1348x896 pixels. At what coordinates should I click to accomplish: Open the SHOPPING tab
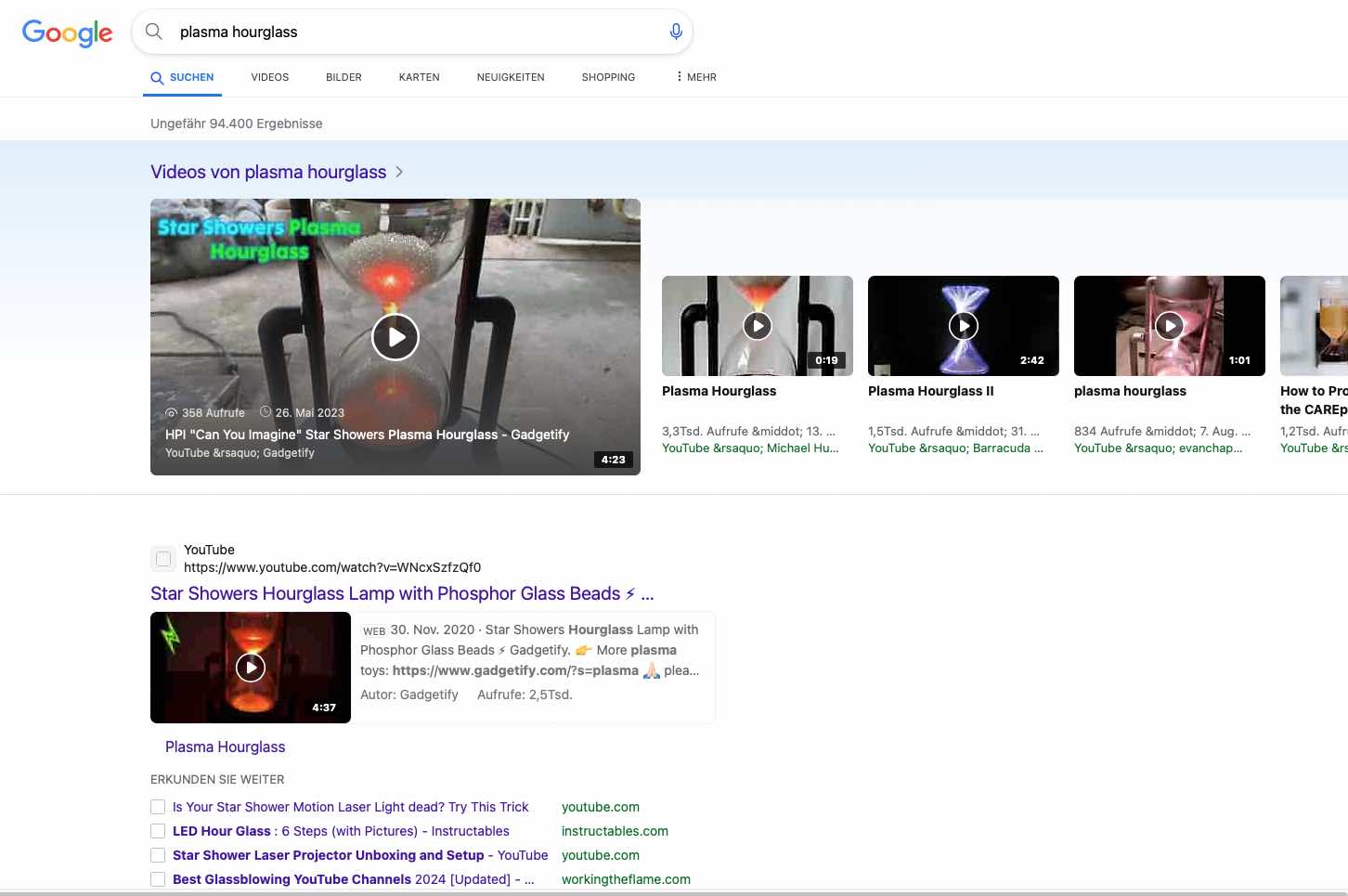tap(609, 77)
